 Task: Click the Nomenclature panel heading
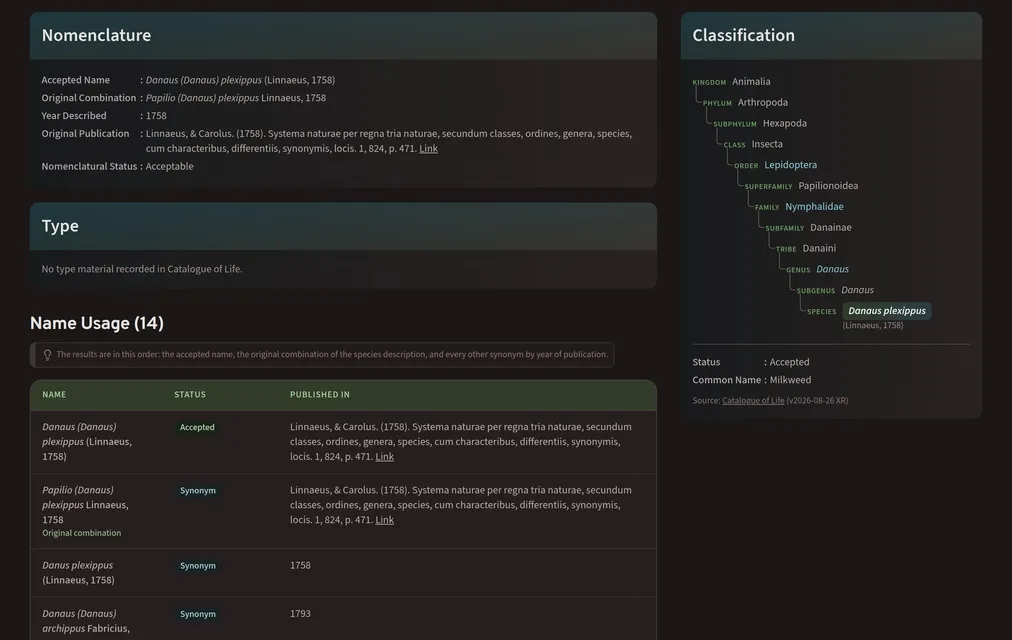tap(96, 35)
